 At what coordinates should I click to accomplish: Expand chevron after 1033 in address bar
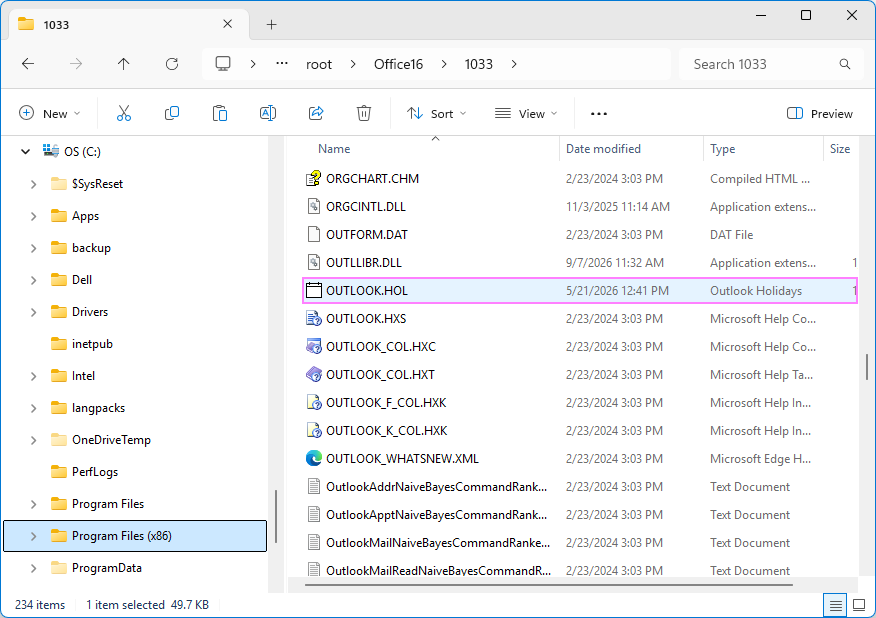point(513,64)
